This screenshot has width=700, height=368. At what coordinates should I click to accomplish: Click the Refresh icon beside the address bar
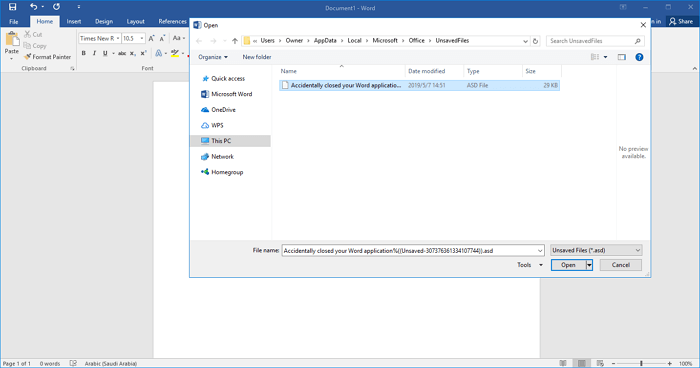pos(535,41)
